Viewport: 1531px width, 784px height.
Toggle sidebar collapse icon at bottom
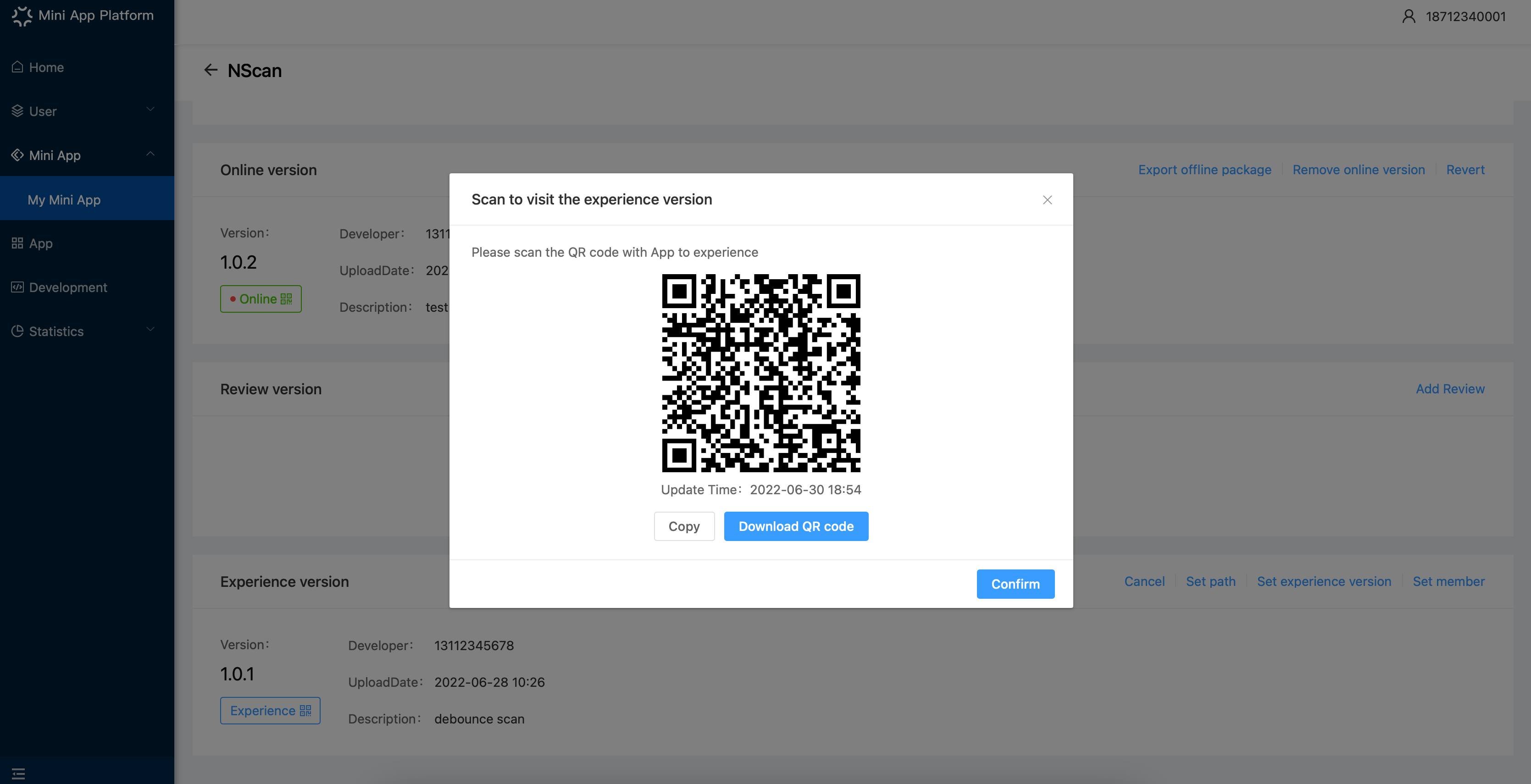18,773
